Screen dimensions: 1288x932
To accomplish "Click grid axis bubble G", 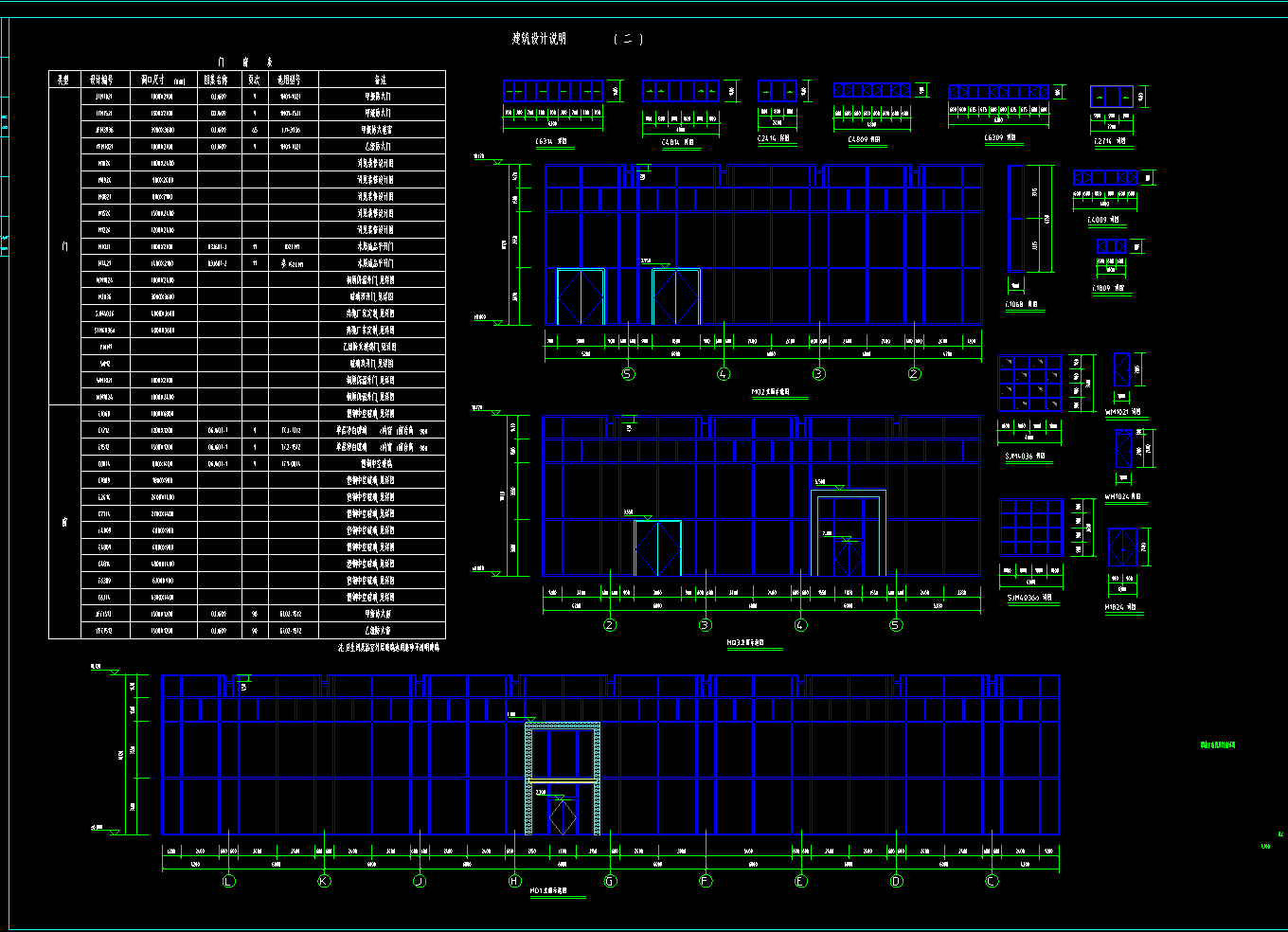I will pos(610,881).
